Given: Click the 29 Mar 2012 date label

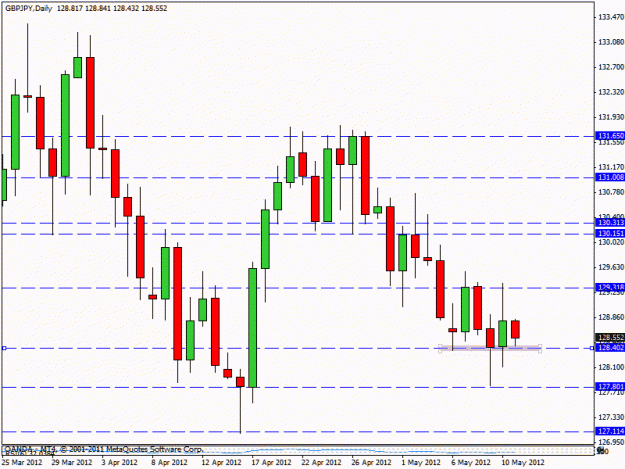Looking at the screenshot, I should (x=72, y=462).
